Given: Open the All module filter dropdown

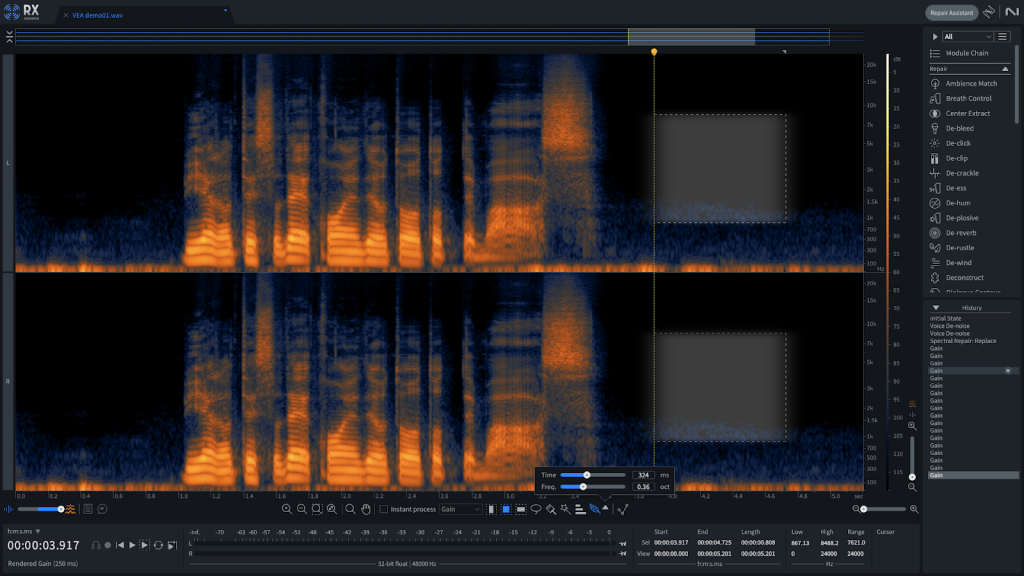Looking at the screenshot, I should (967, 37).
